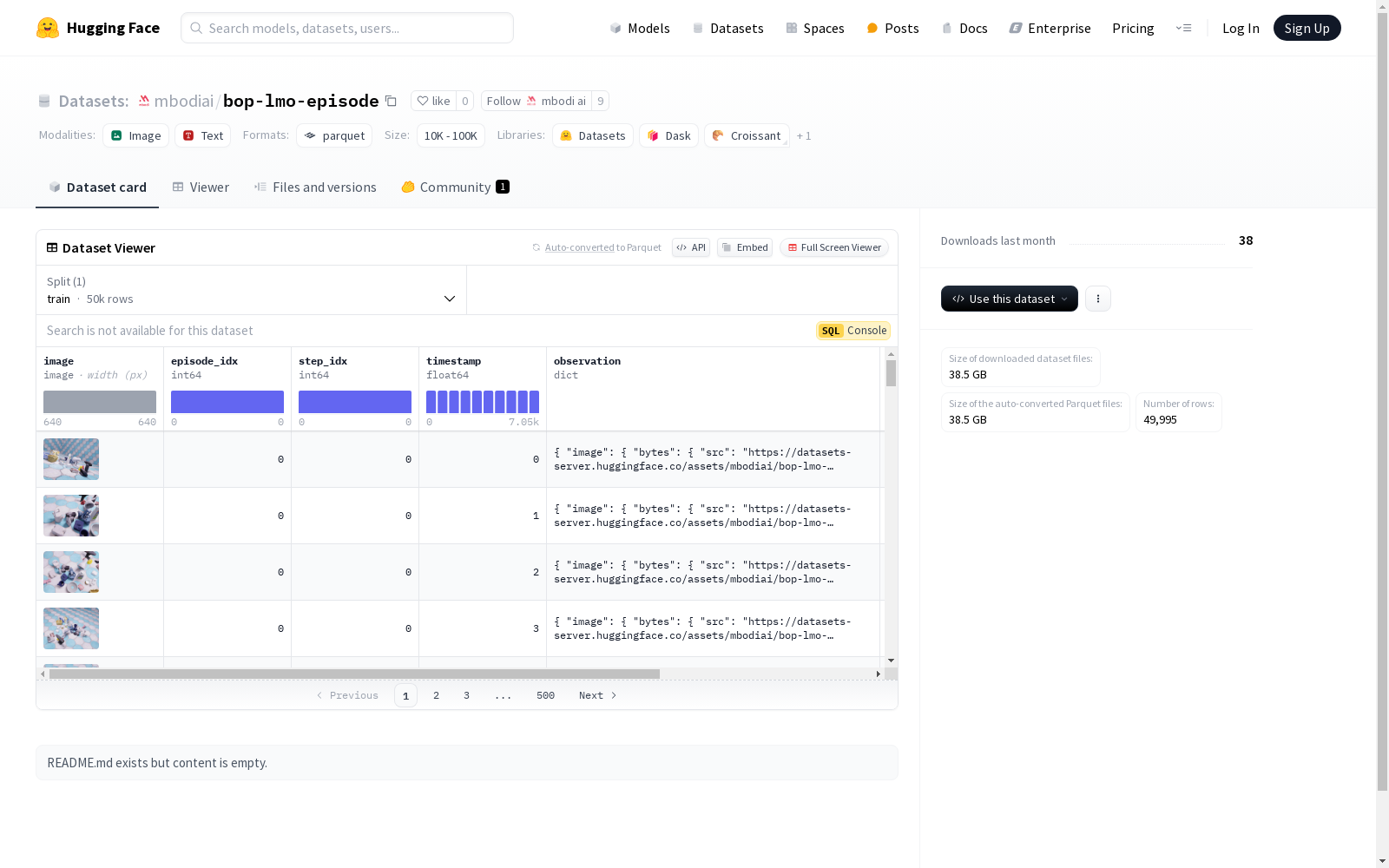Copy dataset name with the copy icon
Image resolution: width=1389 pixels, height=868 pixels.
pos(391,102)
